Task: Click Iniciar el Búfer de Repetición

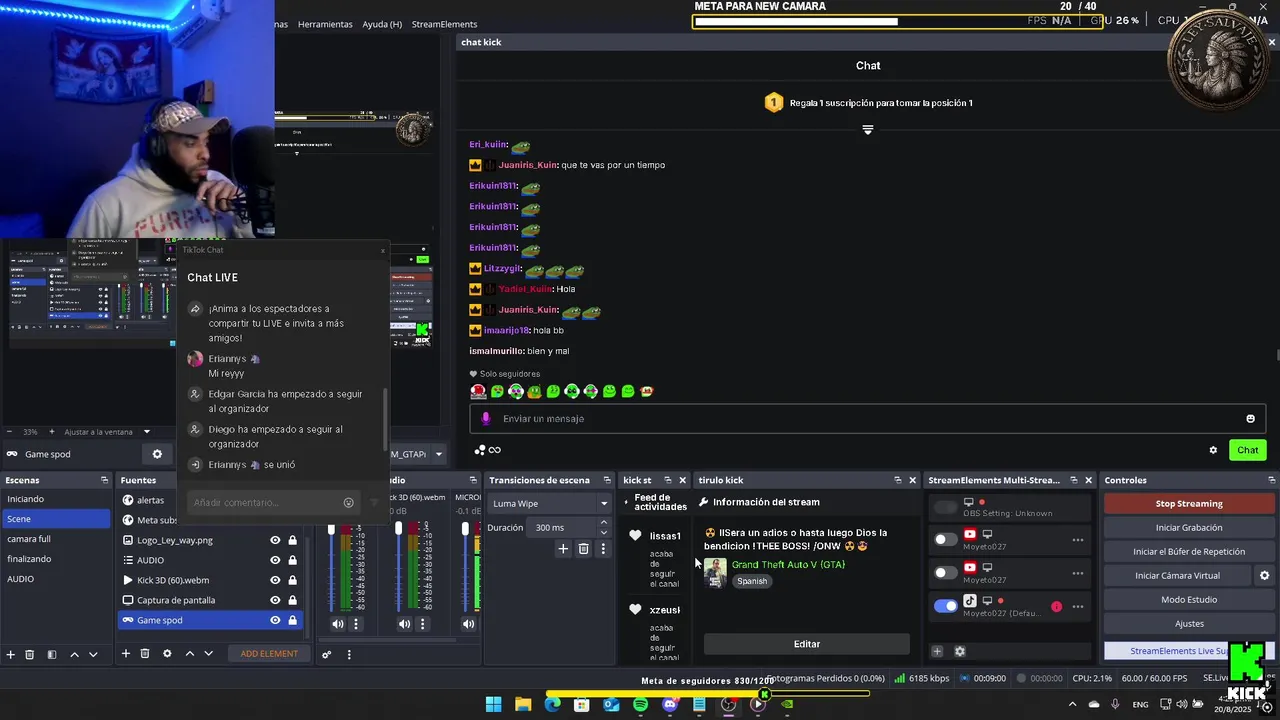Action: (x=1189, y=552)
